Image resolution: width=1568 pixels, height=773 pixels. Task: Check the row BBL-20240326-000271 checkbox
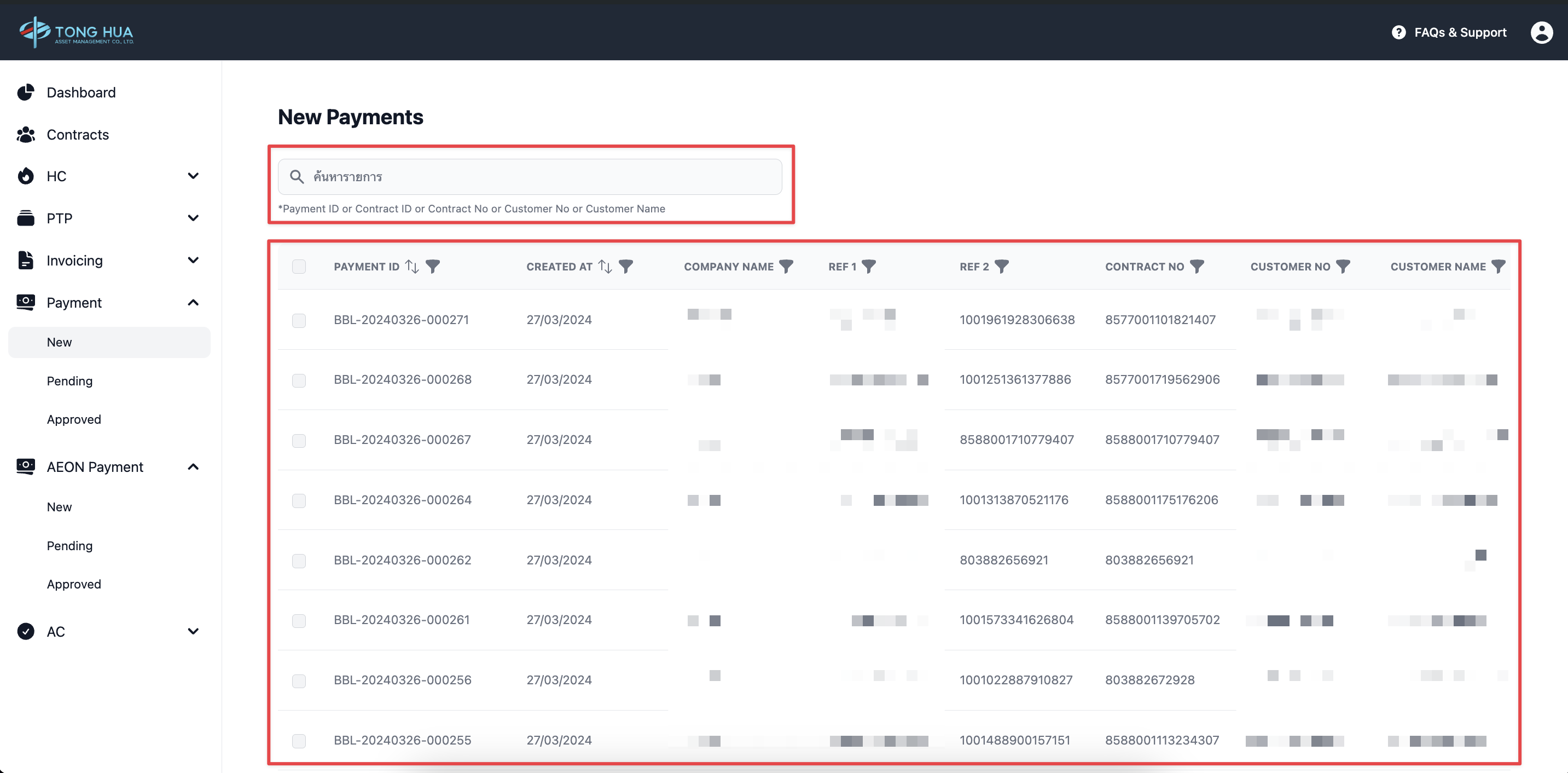click(299, 320)
